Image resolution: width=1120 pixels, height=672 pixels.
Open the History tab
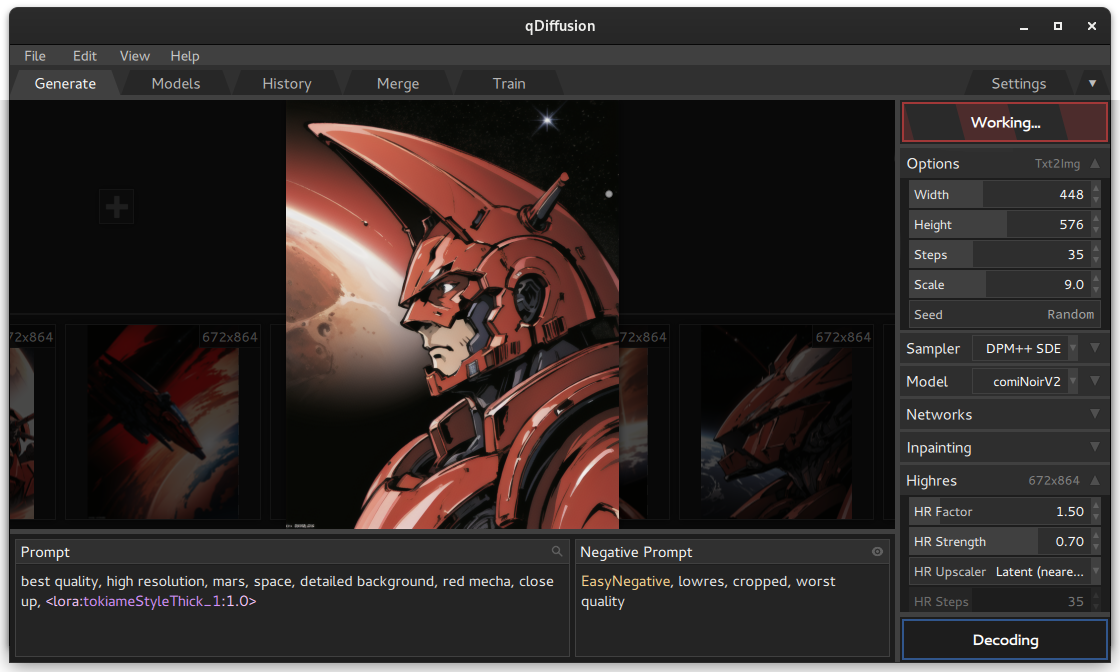coord(286,84)
